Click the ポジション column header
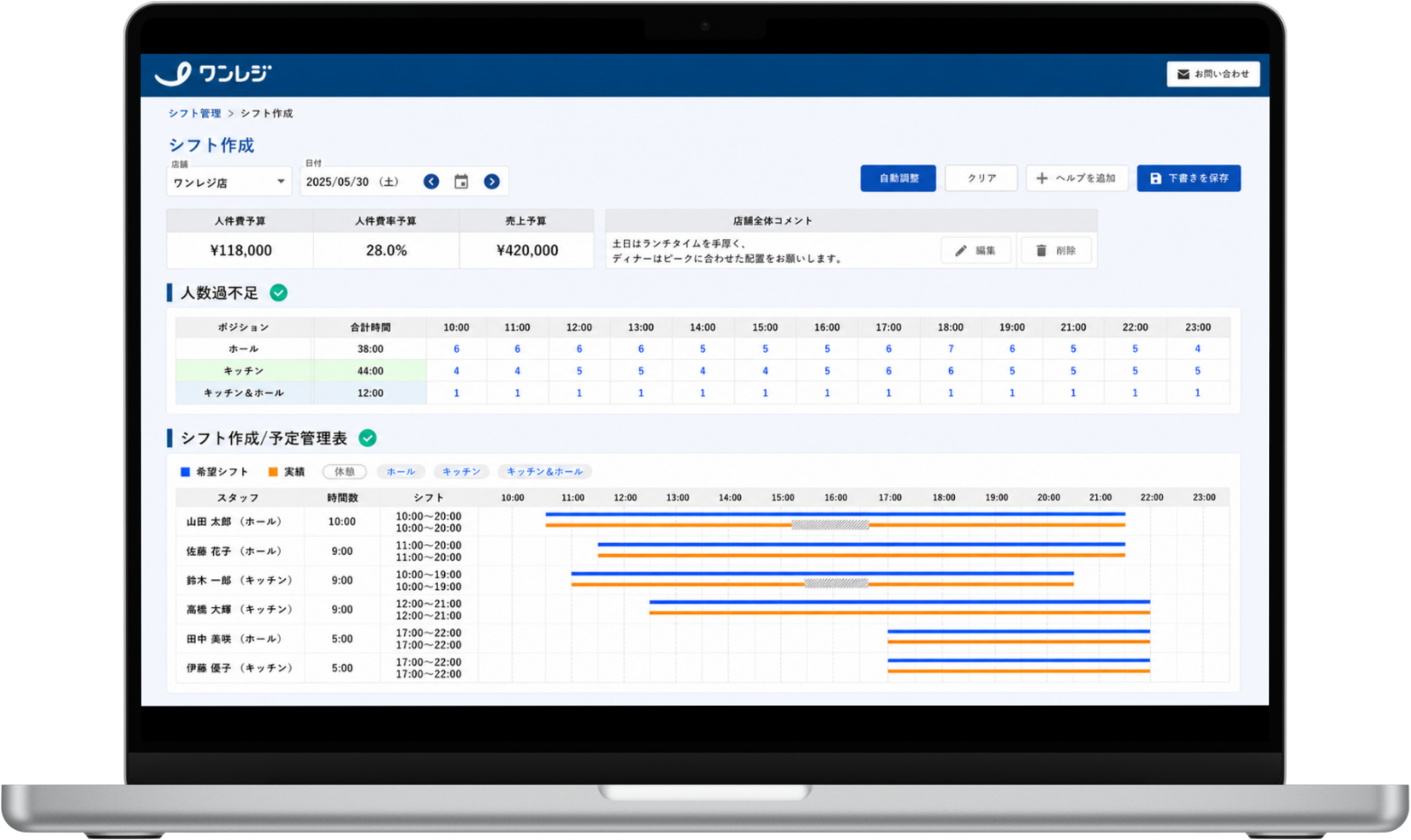 click(244, 328)
